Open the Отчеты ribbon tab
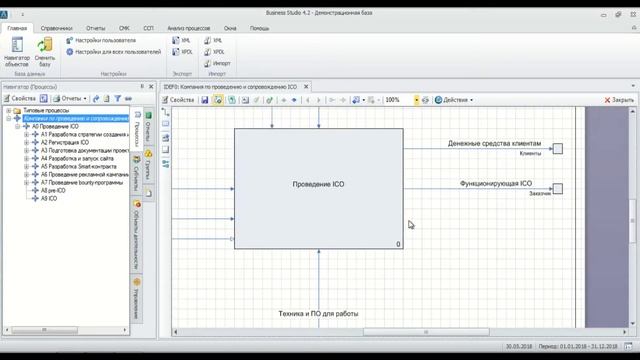640x360 pixels. tap(96, 28)
